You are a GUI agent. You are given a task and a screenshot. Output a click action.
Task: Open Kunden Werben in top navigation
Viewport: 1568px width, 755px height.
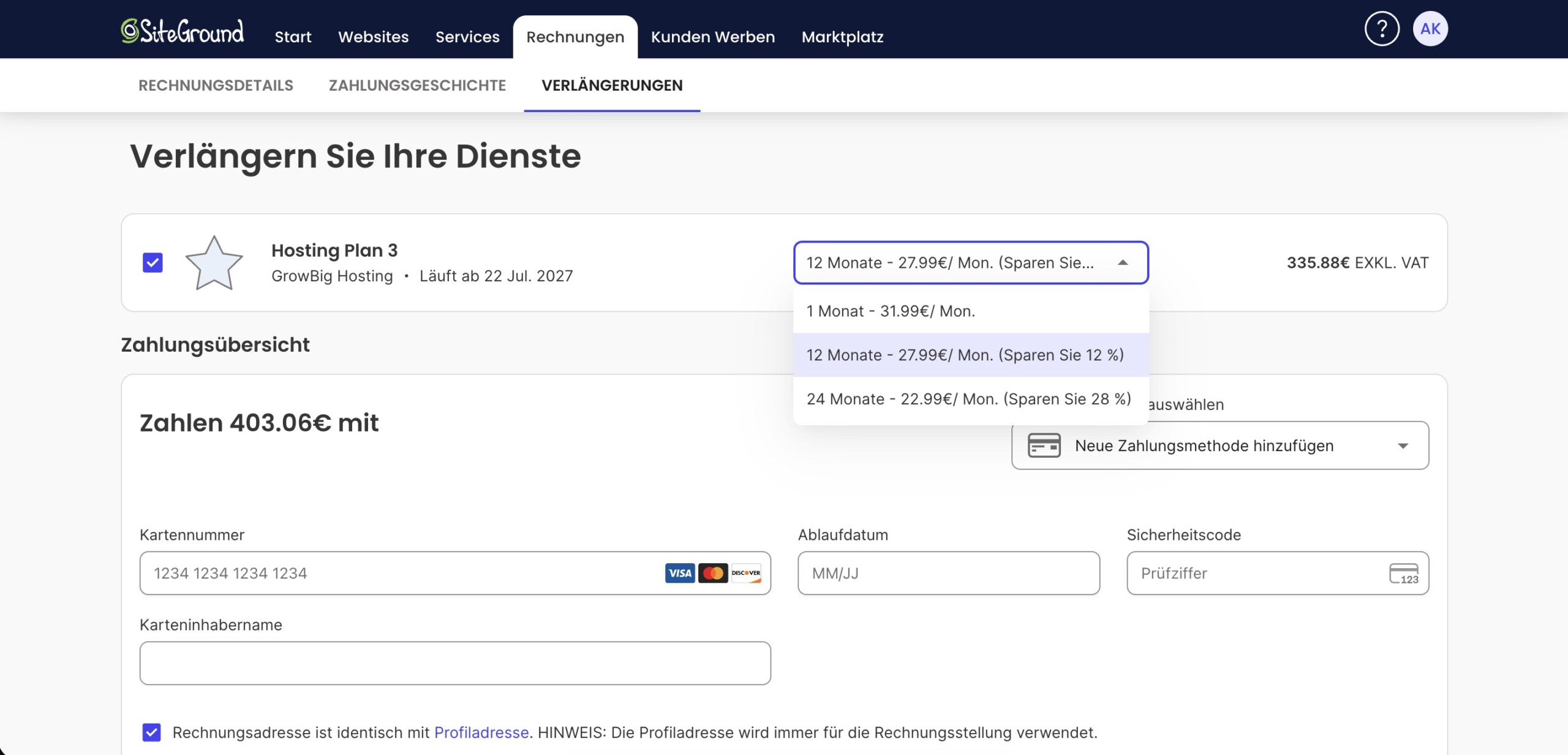713,37
